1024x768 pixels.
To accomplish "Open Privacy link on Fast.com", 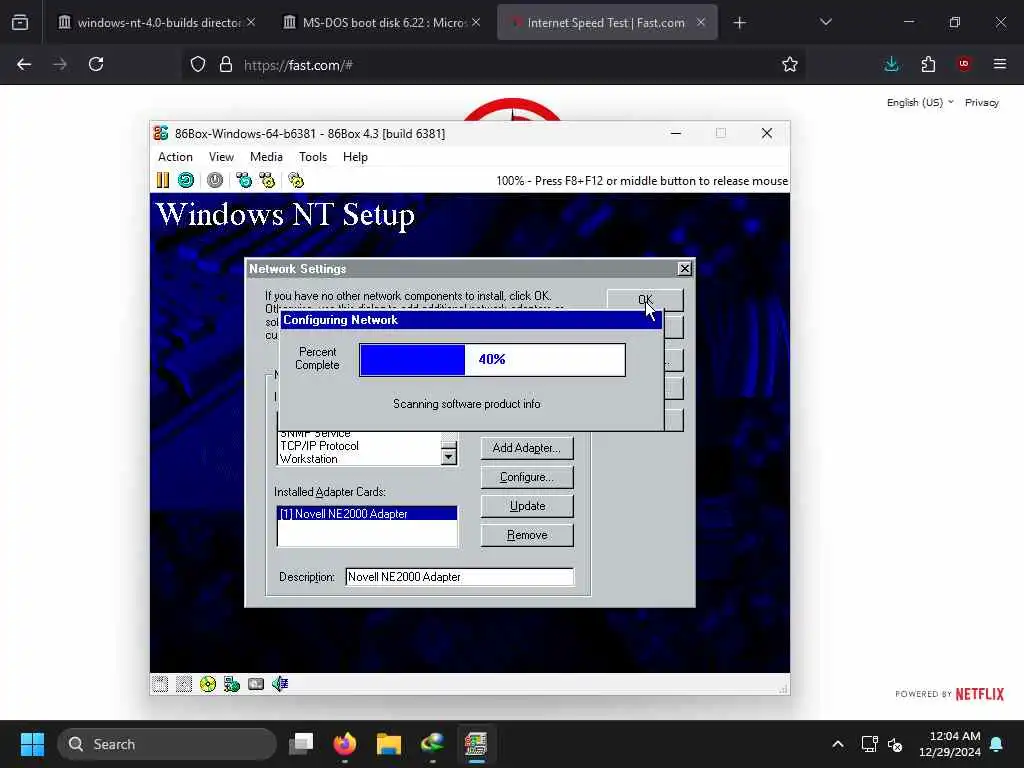I will 982,103.
